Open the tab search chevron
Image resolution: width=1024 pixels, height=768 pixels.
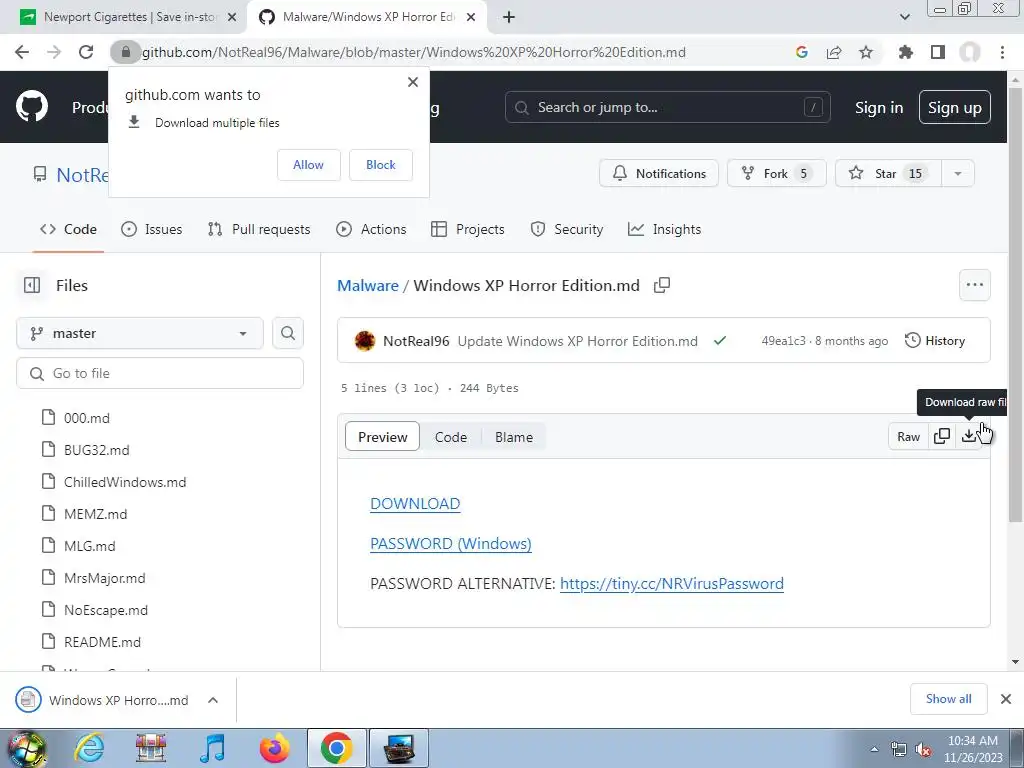click(904, 17)
